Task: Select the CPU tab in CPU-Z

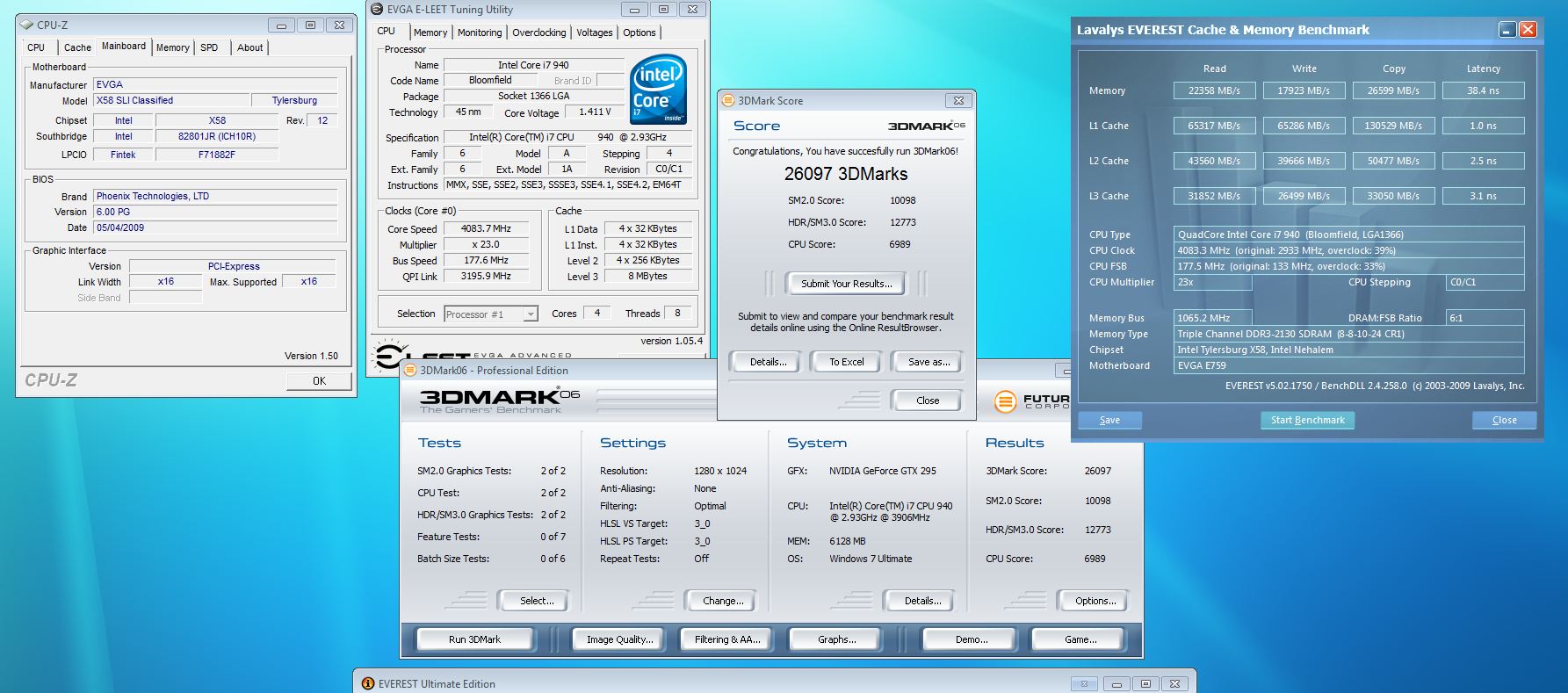Action: click(x=36, y=47)
